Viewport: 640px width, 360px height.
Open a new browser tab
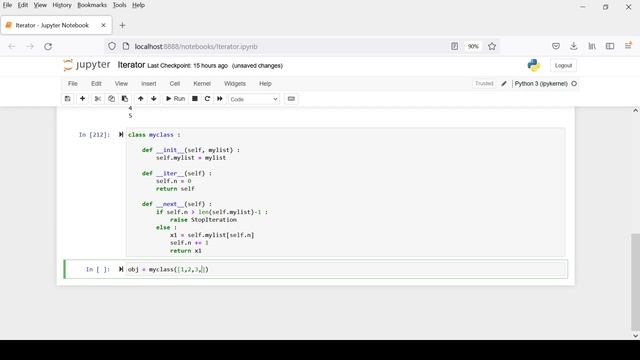pos(122,25)
